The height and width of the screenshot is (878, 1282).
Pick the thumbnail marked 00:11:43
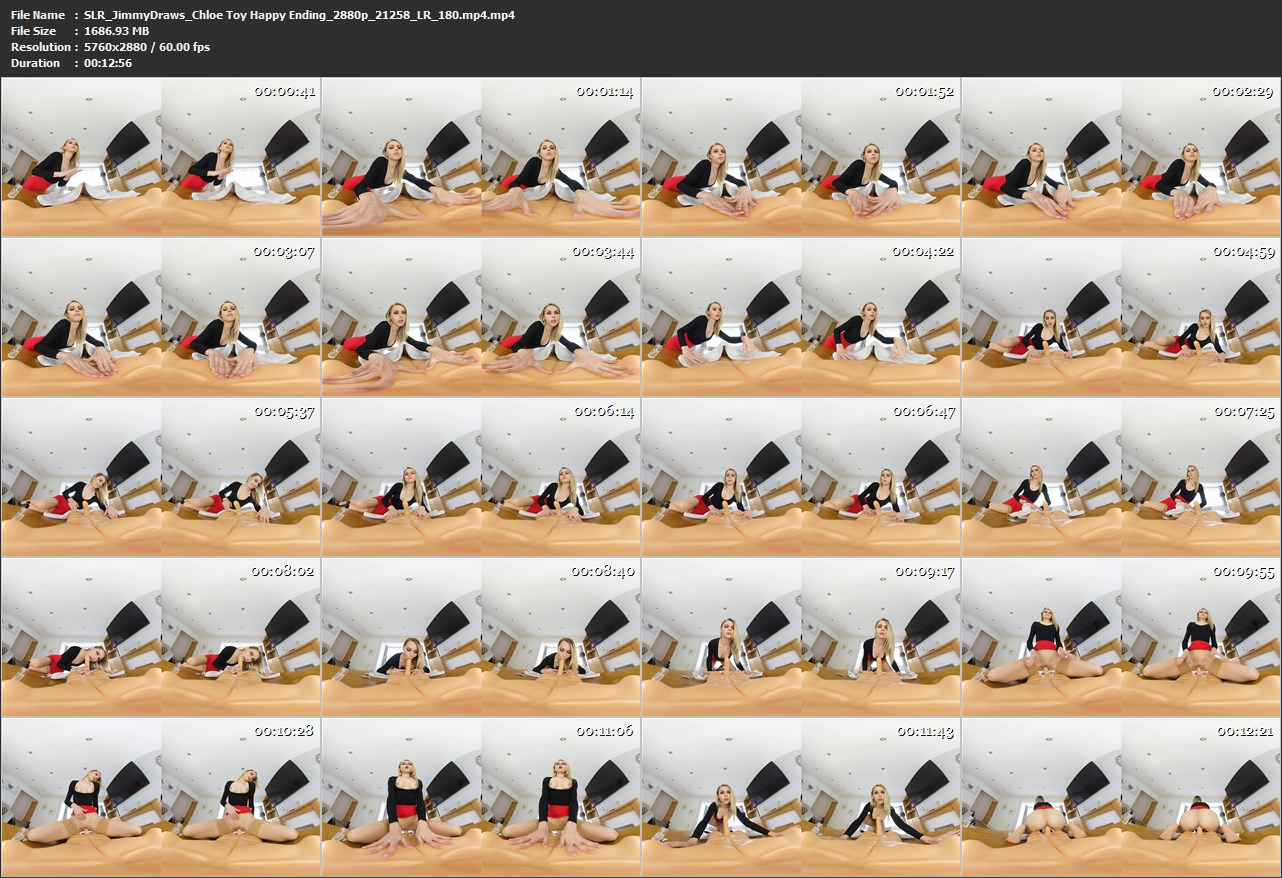[x=801, y=797]
